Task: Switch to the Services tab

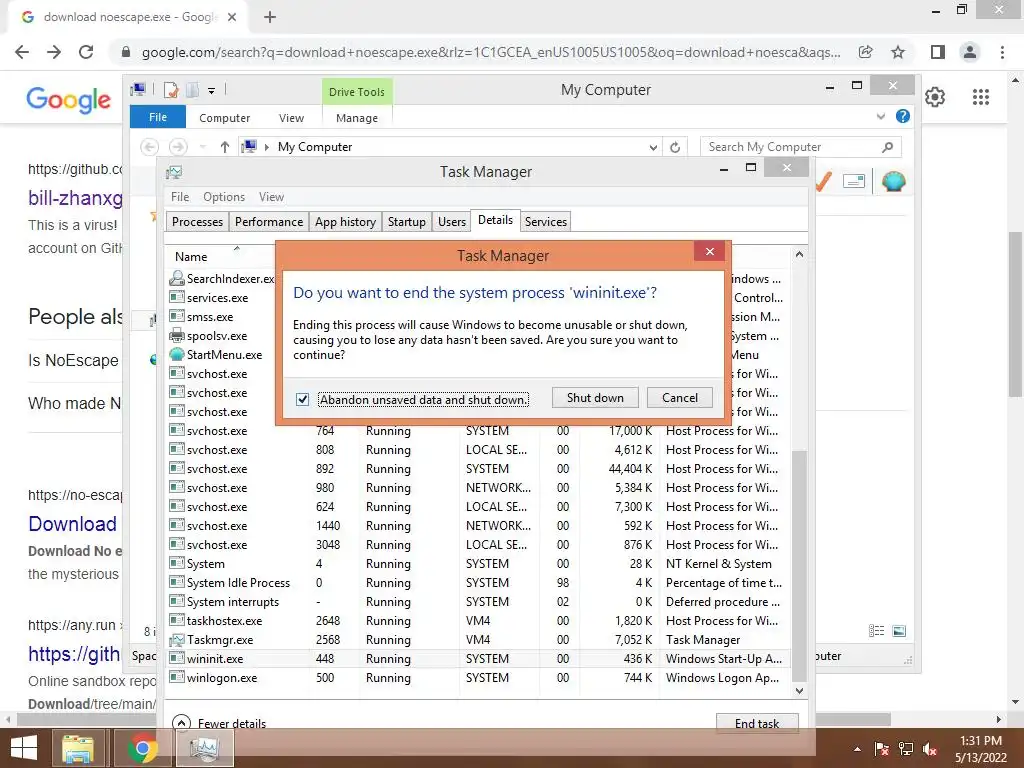Action: 545,222
